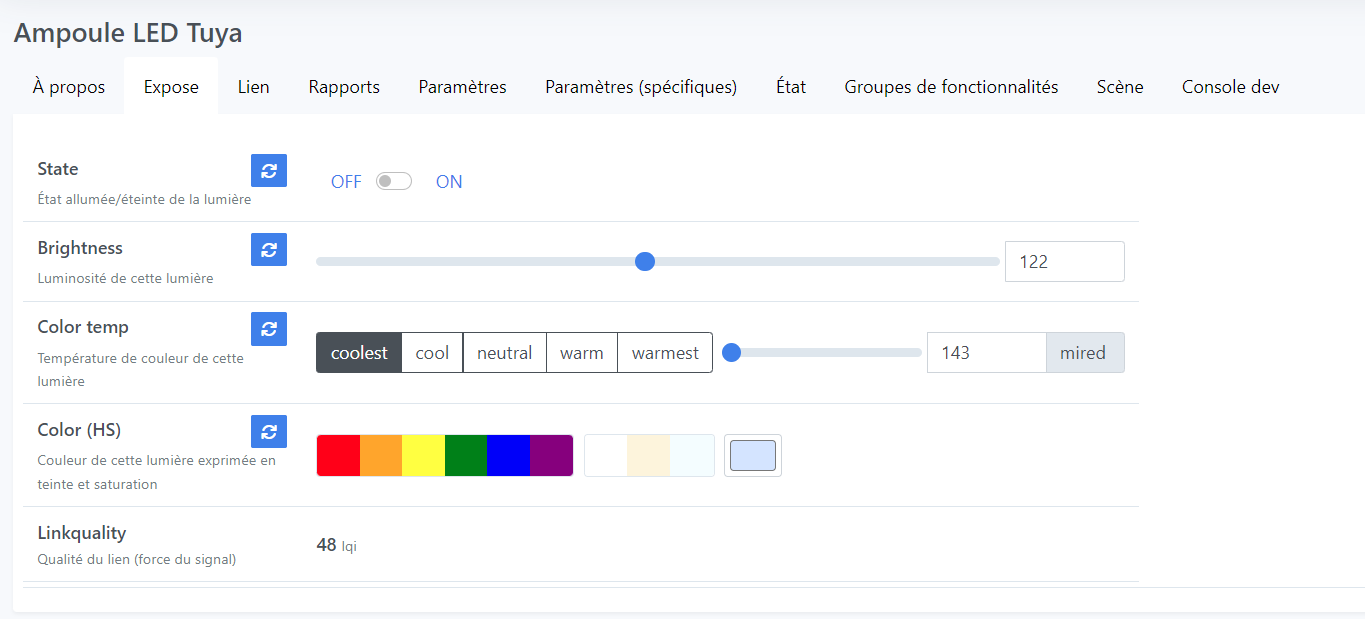Open the Console dev tab
The height and width of the screenshot is (619, 1365).
pyautogui.click(x=1231, y=87)
